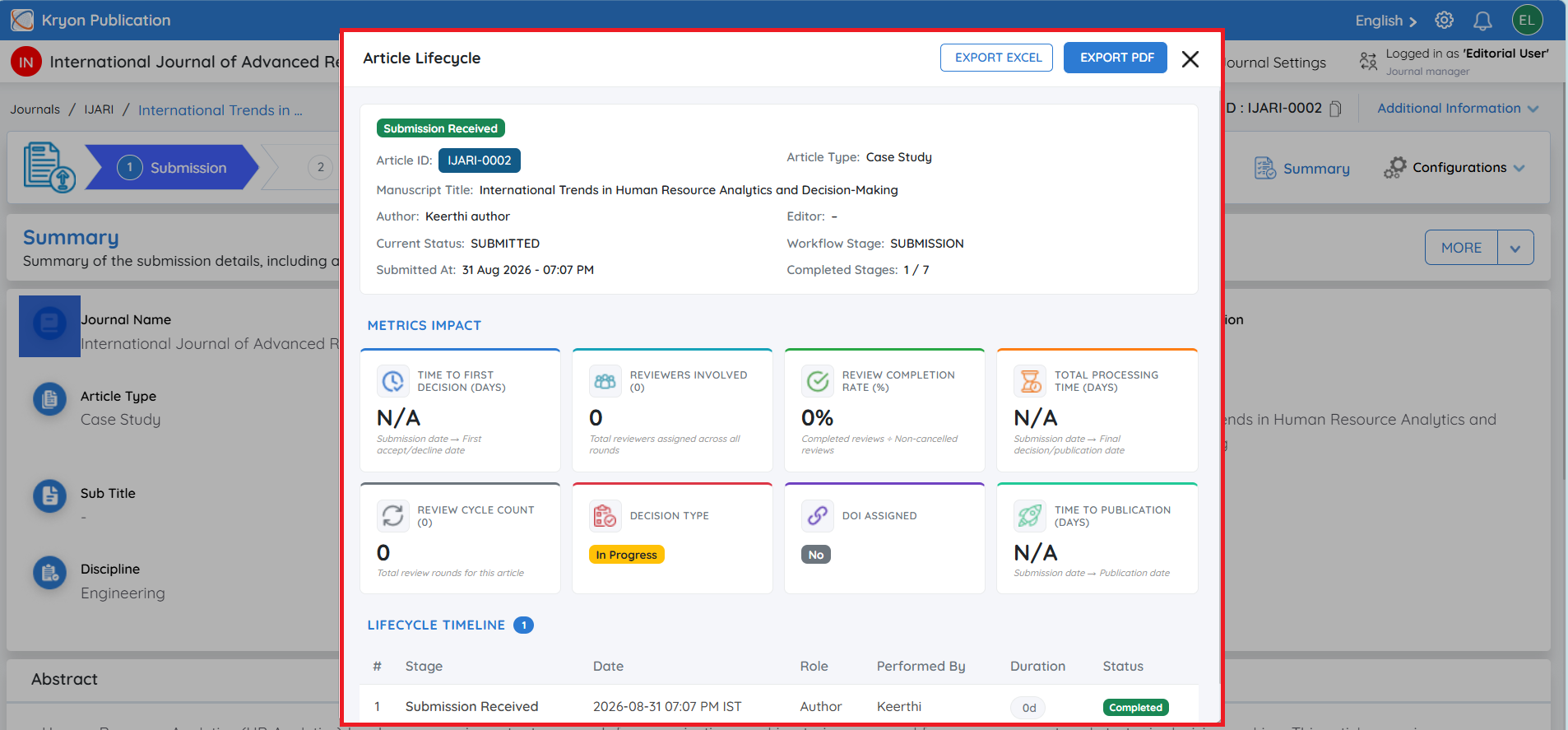This screenshot has width=1568, height=730.
Task: Go to Journals breadcrumb link
Action: (x=35, y=109)
